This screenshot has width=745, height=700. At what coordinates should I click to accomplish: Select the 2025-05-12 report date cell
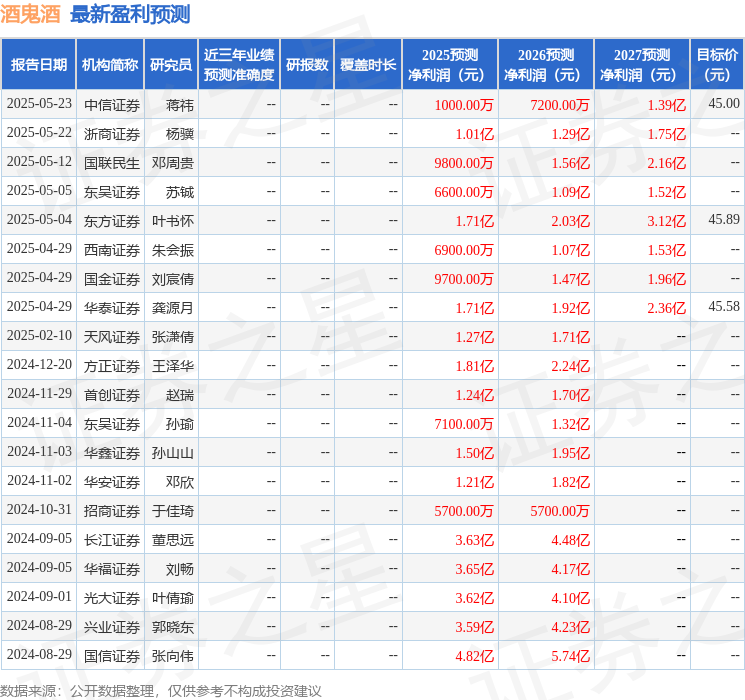[40, 162]
